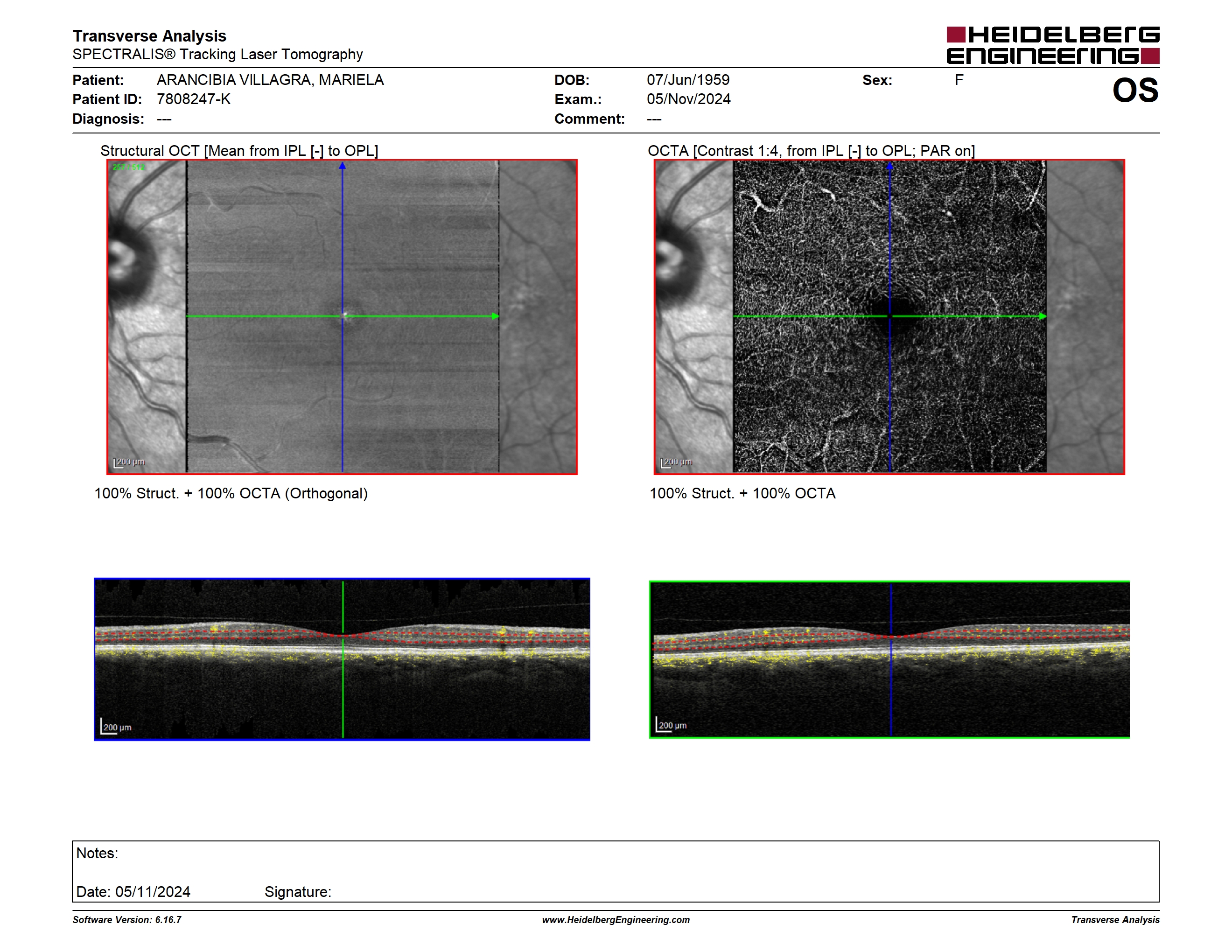Click the 'Patient ID:' field label
The image size is (1232, 952).
pos(107,99)
